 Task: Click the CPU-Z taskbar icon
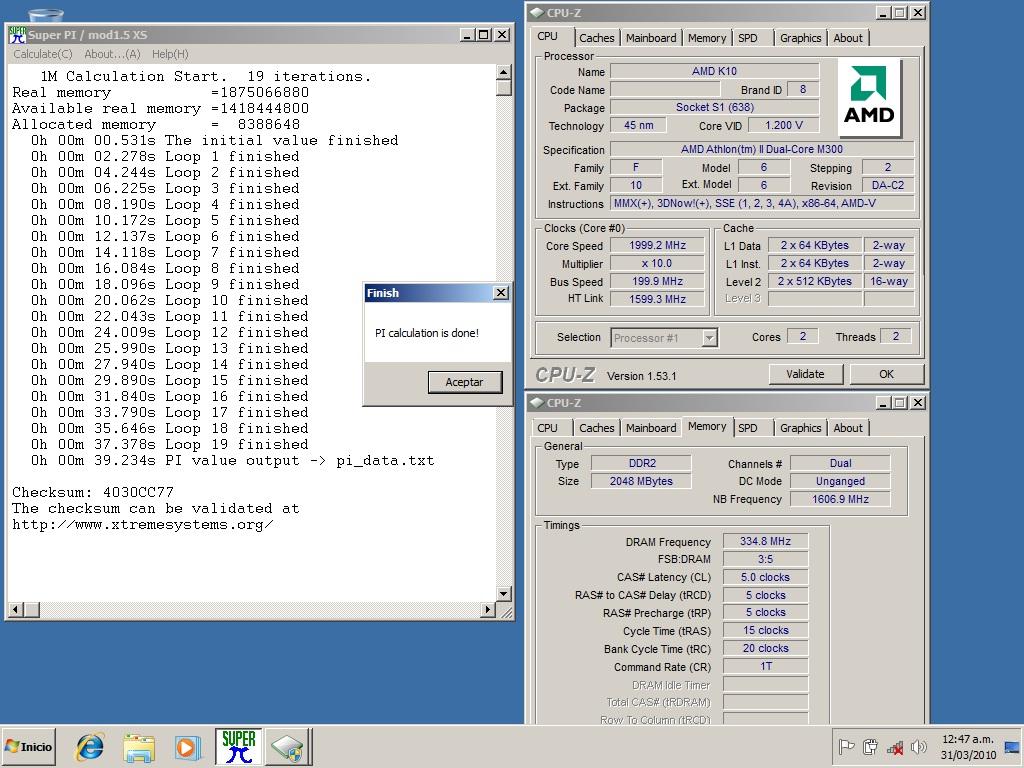(x=287, y=747)
